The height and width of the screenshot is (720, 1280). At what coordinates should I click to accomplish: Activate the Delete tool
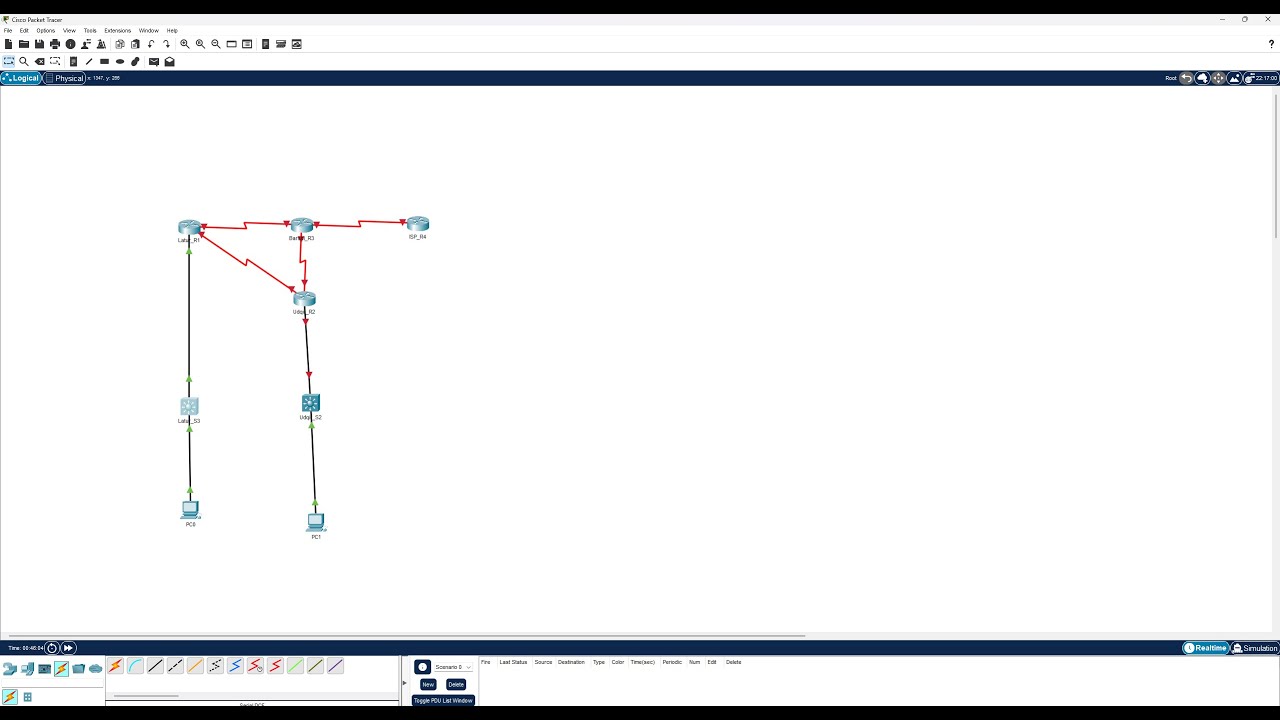tap(40, 61)
